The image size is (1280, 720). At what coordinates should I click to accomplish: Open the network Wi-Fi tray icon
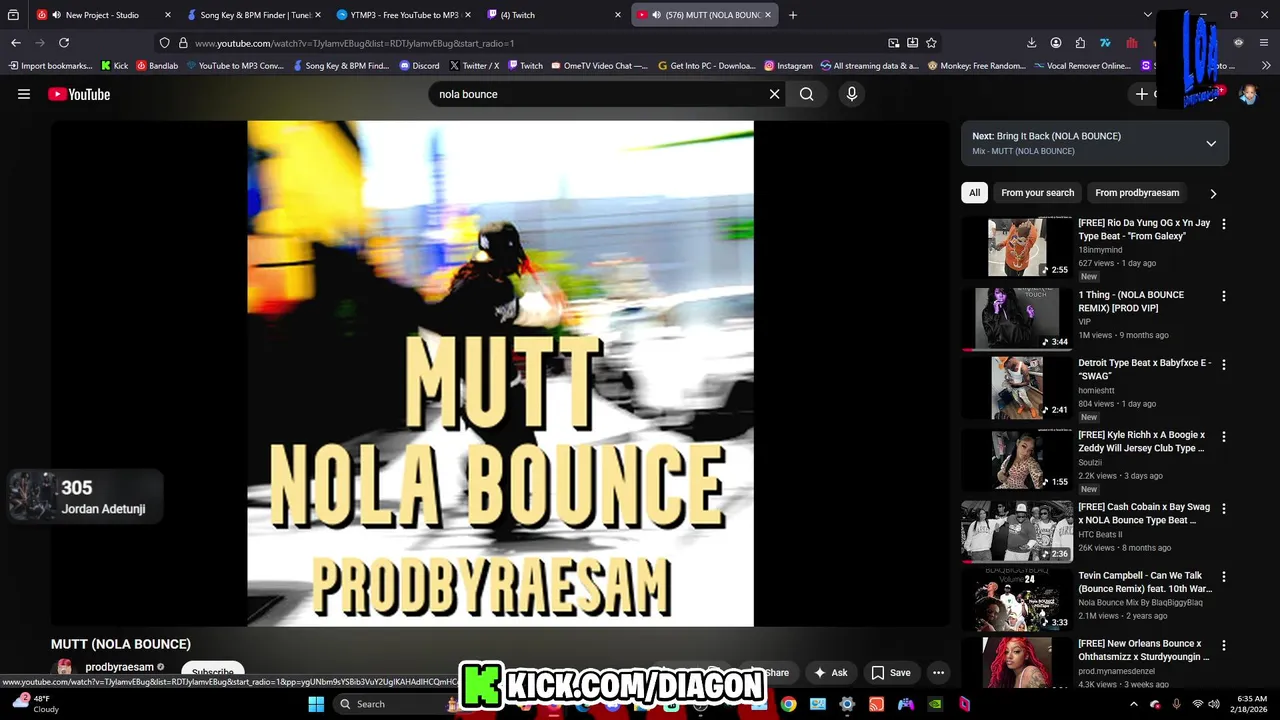(x=1198, y=704)
